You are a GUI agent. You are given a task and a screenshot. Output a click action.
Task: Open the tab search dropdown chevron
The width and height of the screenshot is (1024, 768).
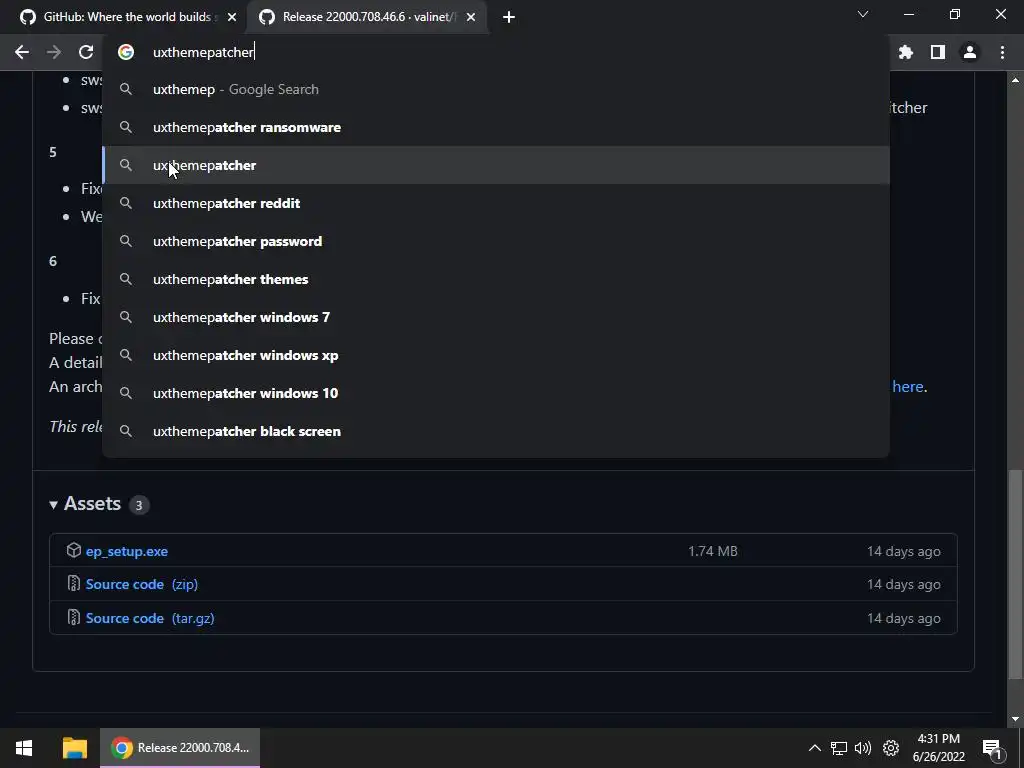863,14
